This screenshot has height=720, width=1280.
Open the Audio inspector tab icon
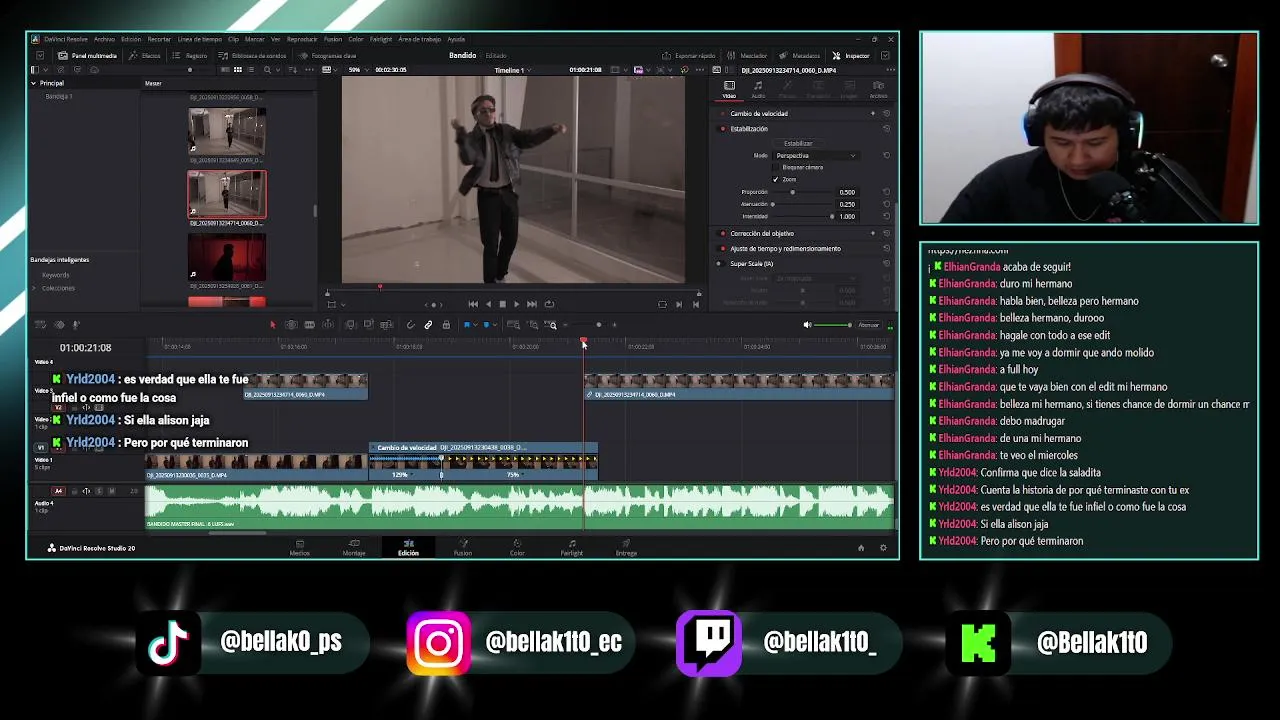(758, 88)
